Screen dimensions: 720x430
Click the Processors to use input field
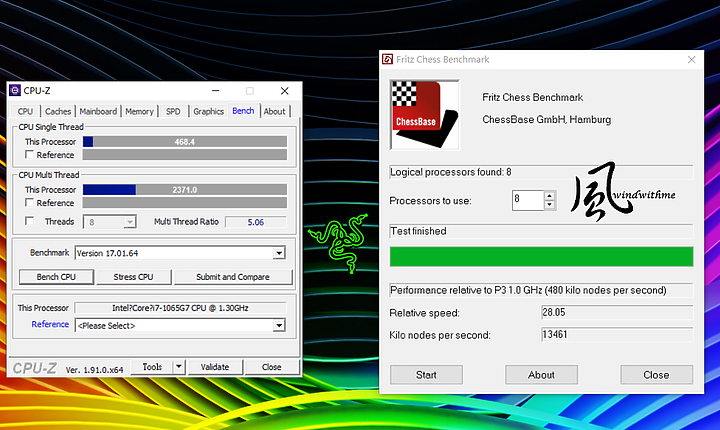click(528, 200)
